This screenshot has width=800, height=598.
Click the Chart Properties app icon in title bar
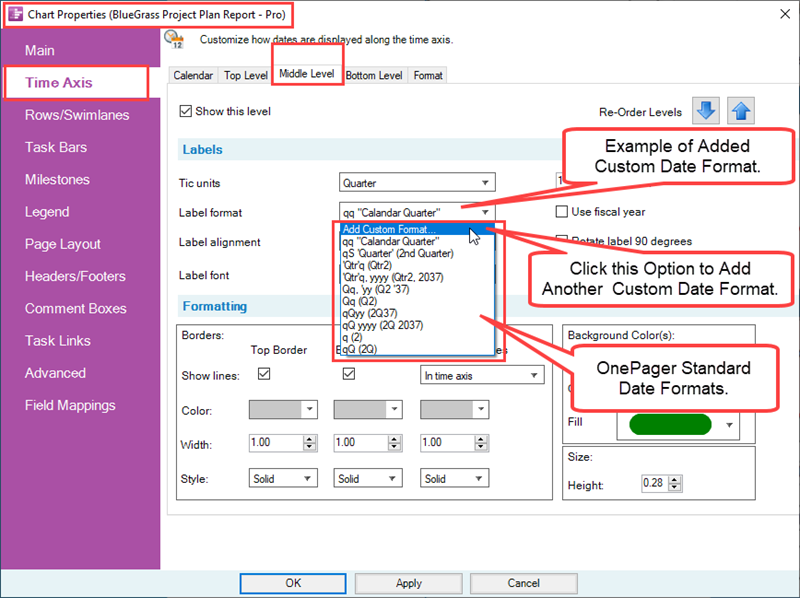pos(16,14)
